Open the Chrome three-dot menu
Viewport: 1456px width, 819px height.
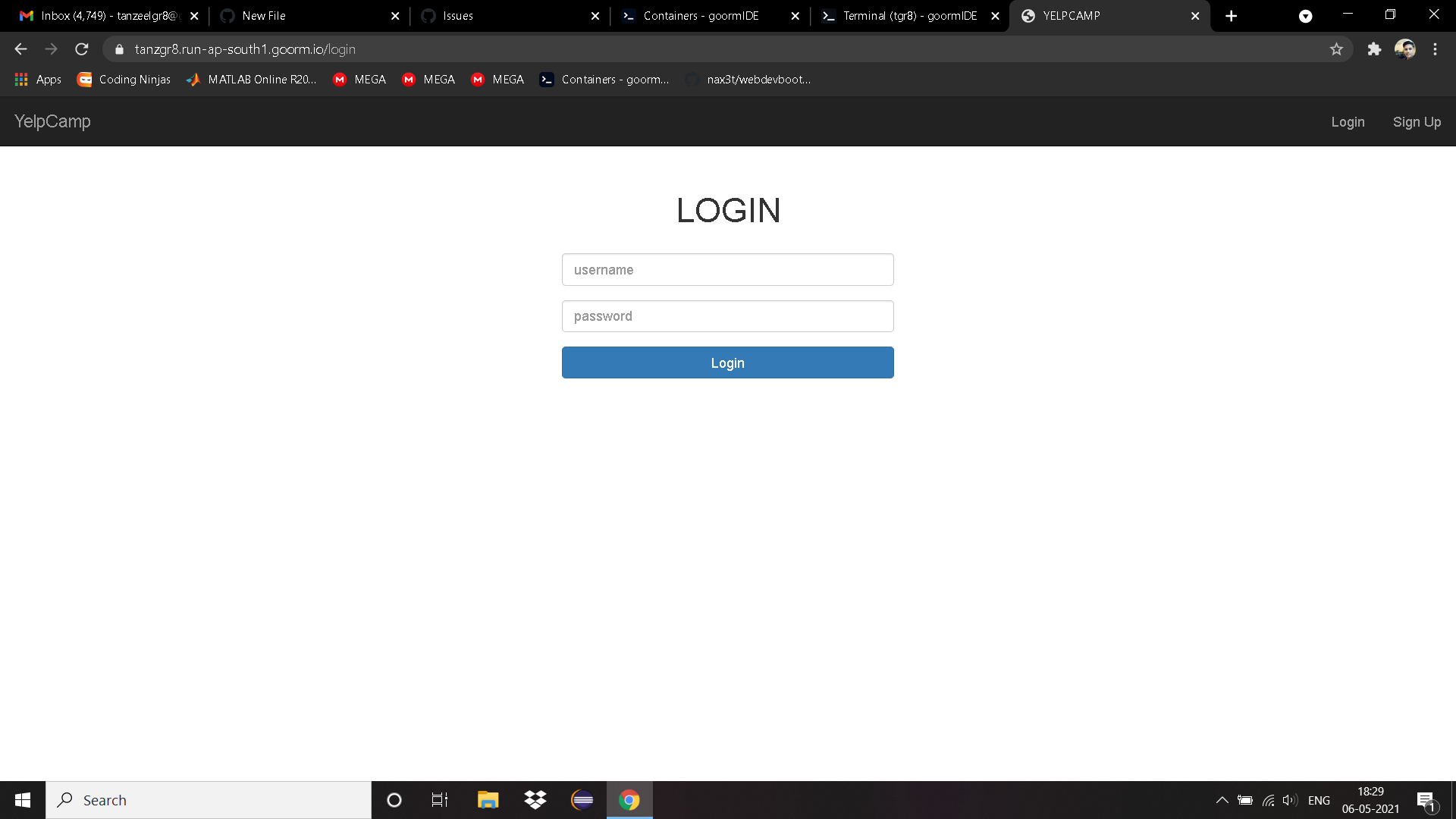click(1435, 49)
